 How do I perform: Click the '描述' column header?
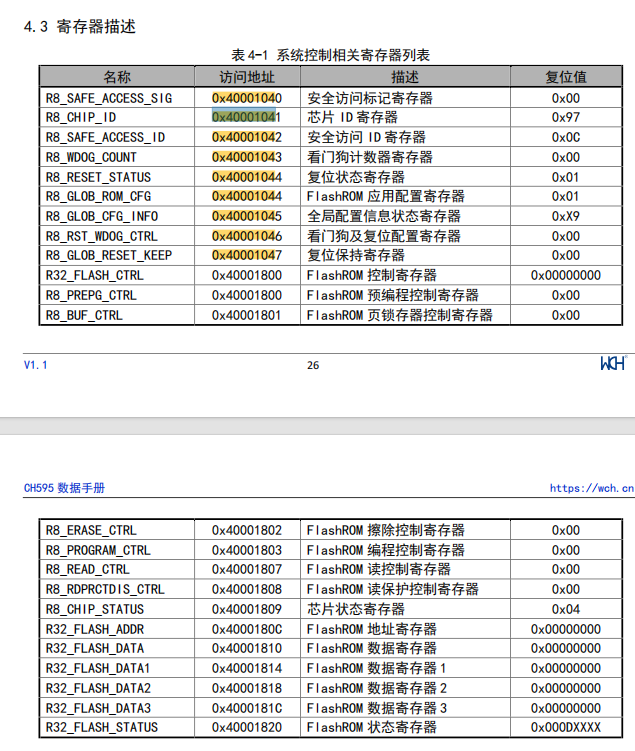[x=405, y=77]
